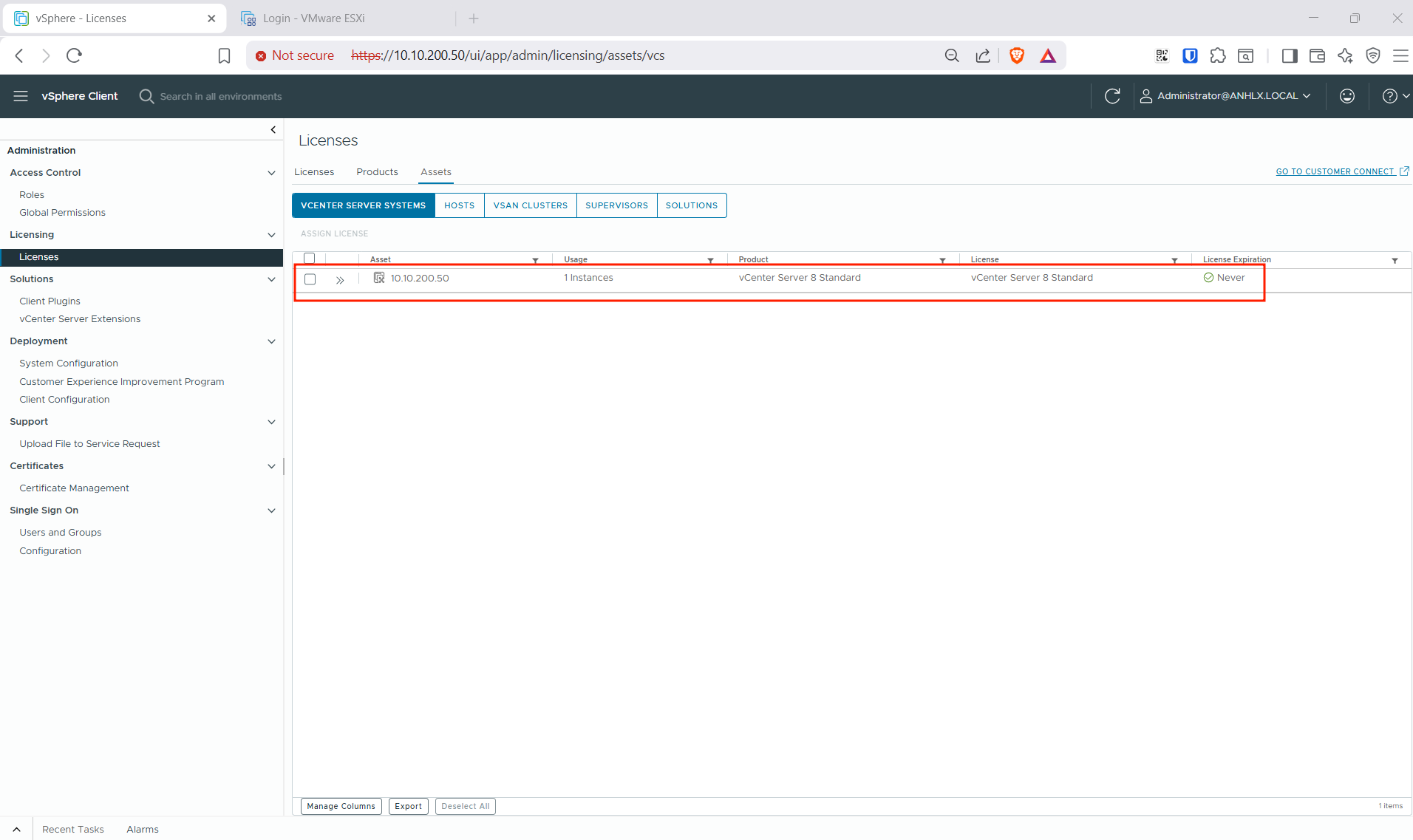Open the browser main menu

1400,55
